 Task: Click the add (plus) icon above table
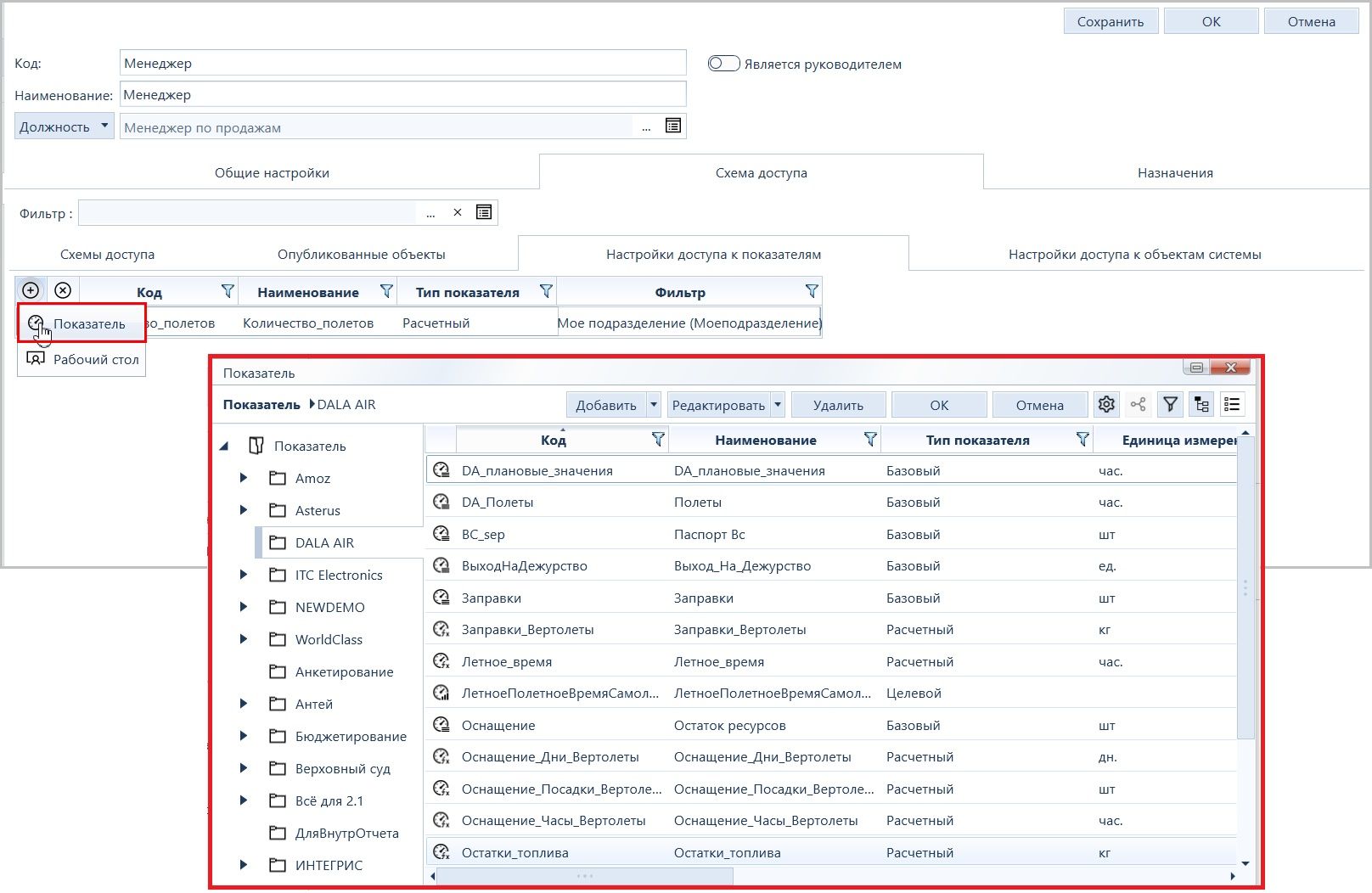[31, 290]
